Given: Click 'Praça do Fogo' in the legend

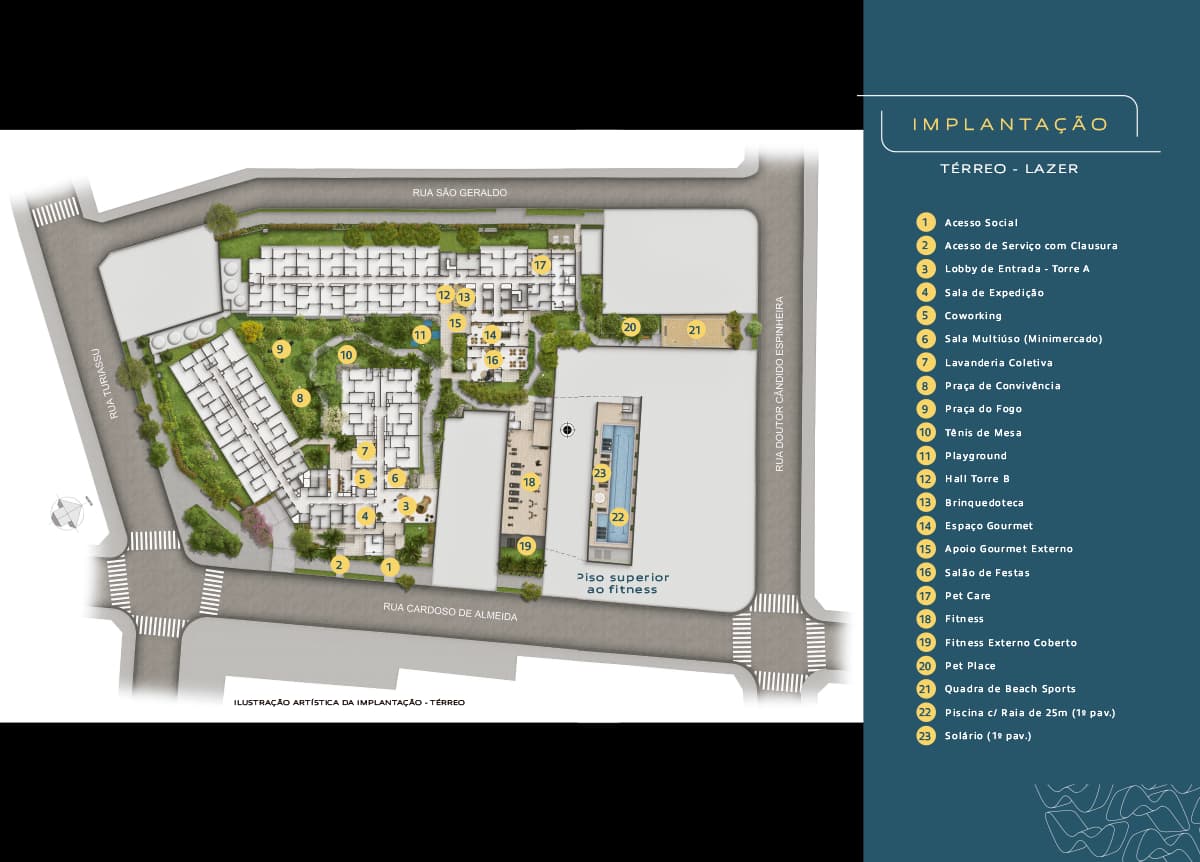Looking at the screenshot, I should (983, 409).
